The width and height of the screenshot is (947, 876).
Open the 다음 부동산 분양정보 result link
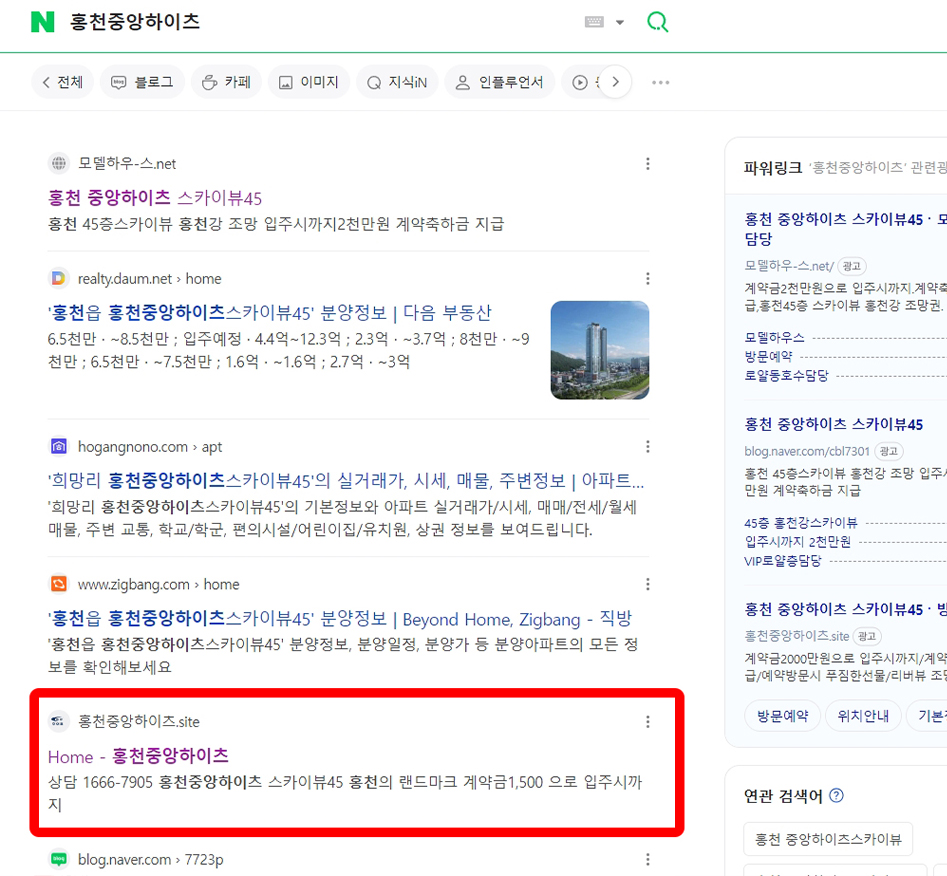pos(269,313)
